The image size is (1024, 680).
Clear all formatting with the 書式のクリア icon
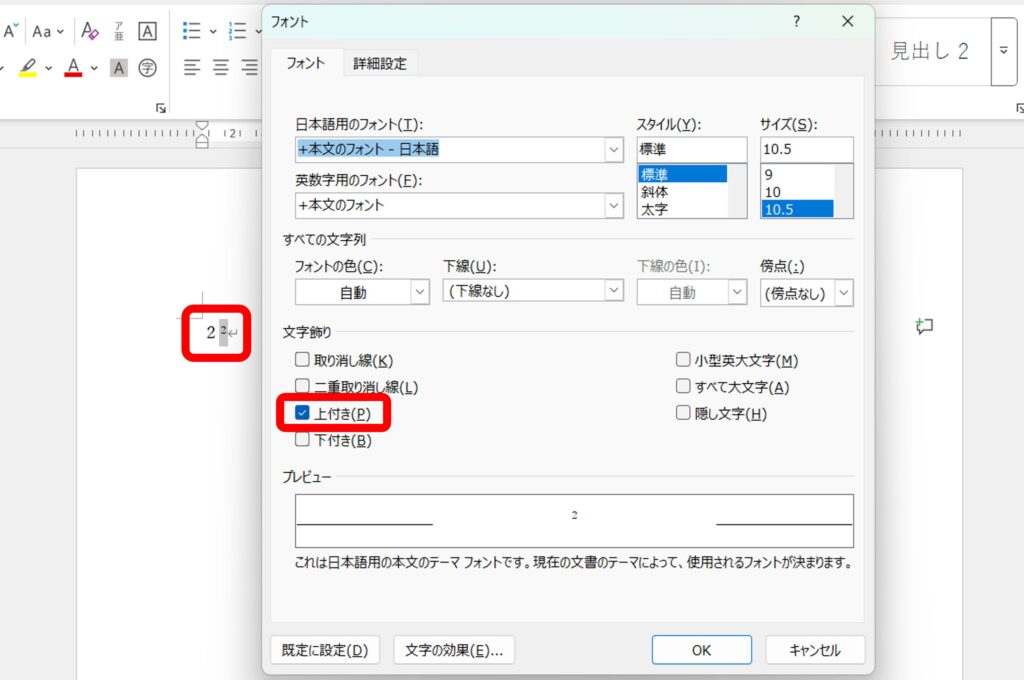point(89,31)
